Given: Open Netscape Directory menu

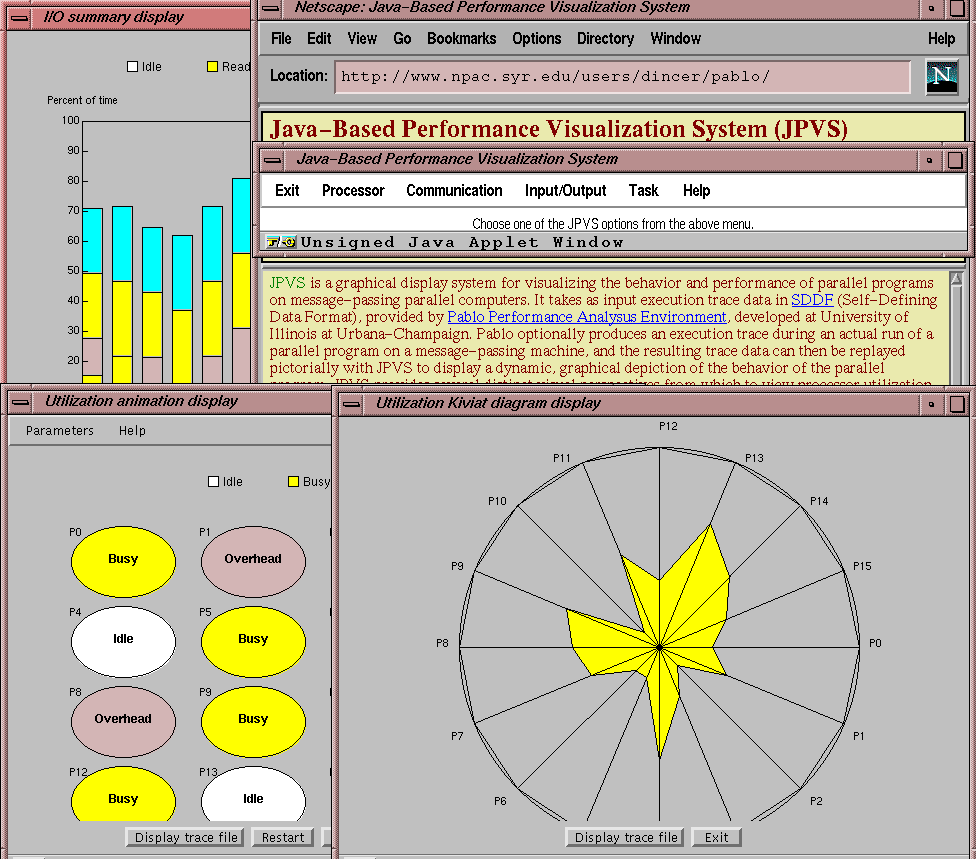Looking at the screenshot, I should (606, 39).
